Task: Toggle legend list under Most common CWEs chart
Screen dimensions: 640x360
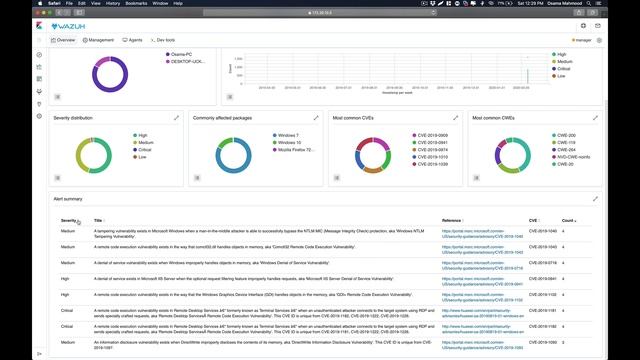Action: pos(476,178)
